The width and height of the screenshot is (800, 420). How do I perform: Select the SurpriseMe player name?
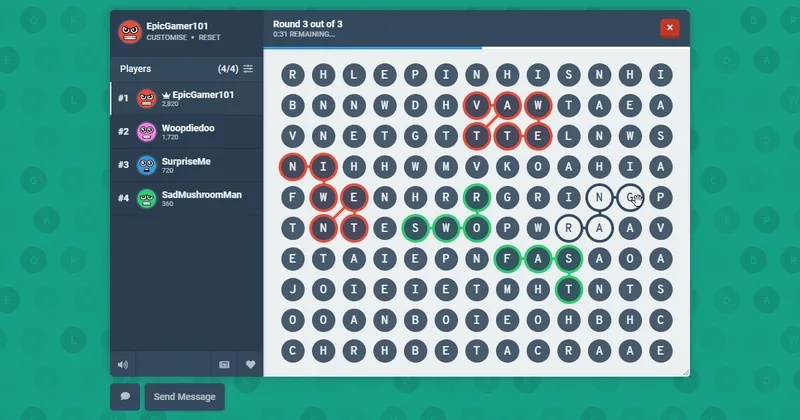pos(186,161)
